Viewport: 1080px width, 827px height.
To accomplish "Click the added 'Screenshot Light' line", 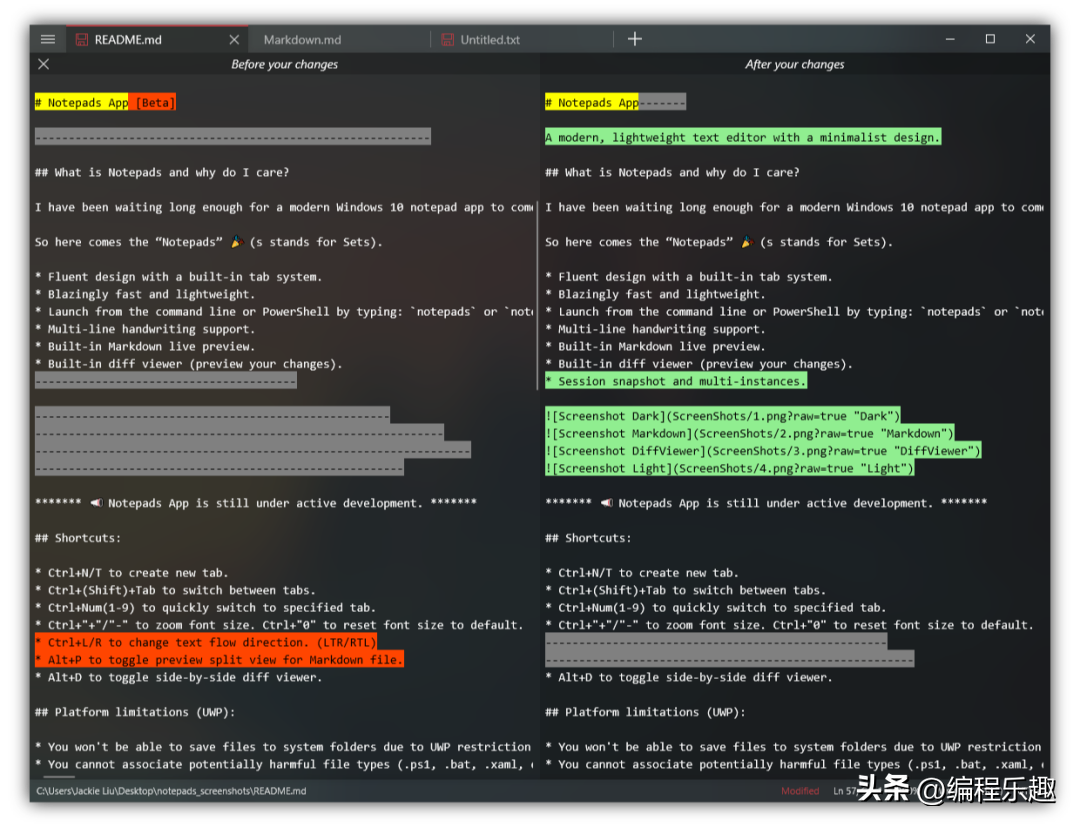I will 729,468.
